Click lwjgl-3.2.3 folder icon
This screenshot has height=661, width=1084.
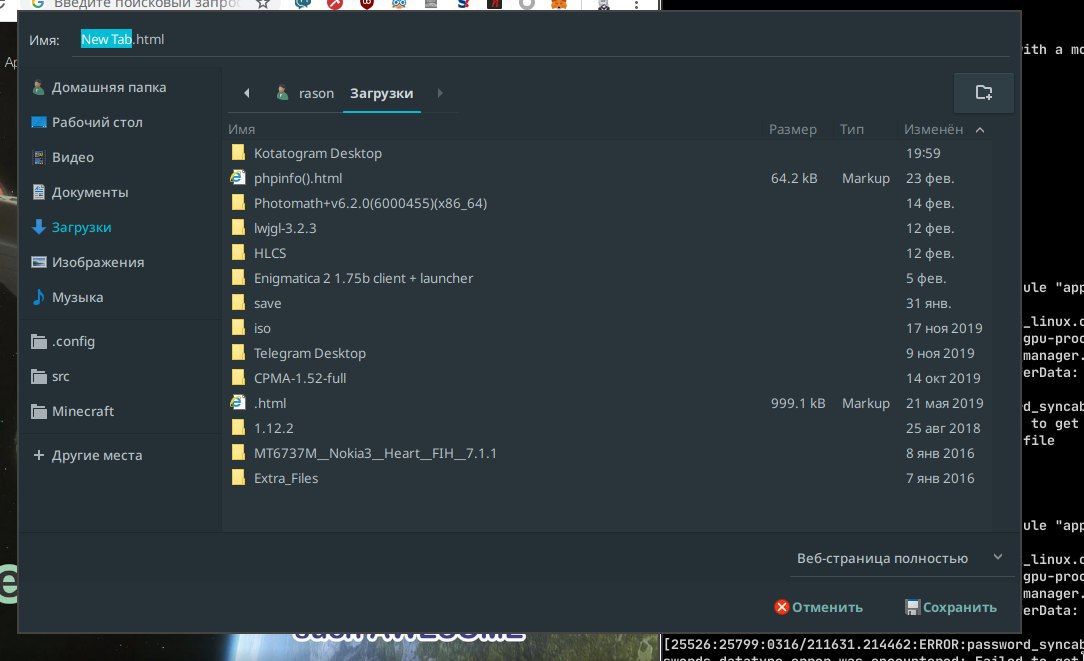pos(239,227)
